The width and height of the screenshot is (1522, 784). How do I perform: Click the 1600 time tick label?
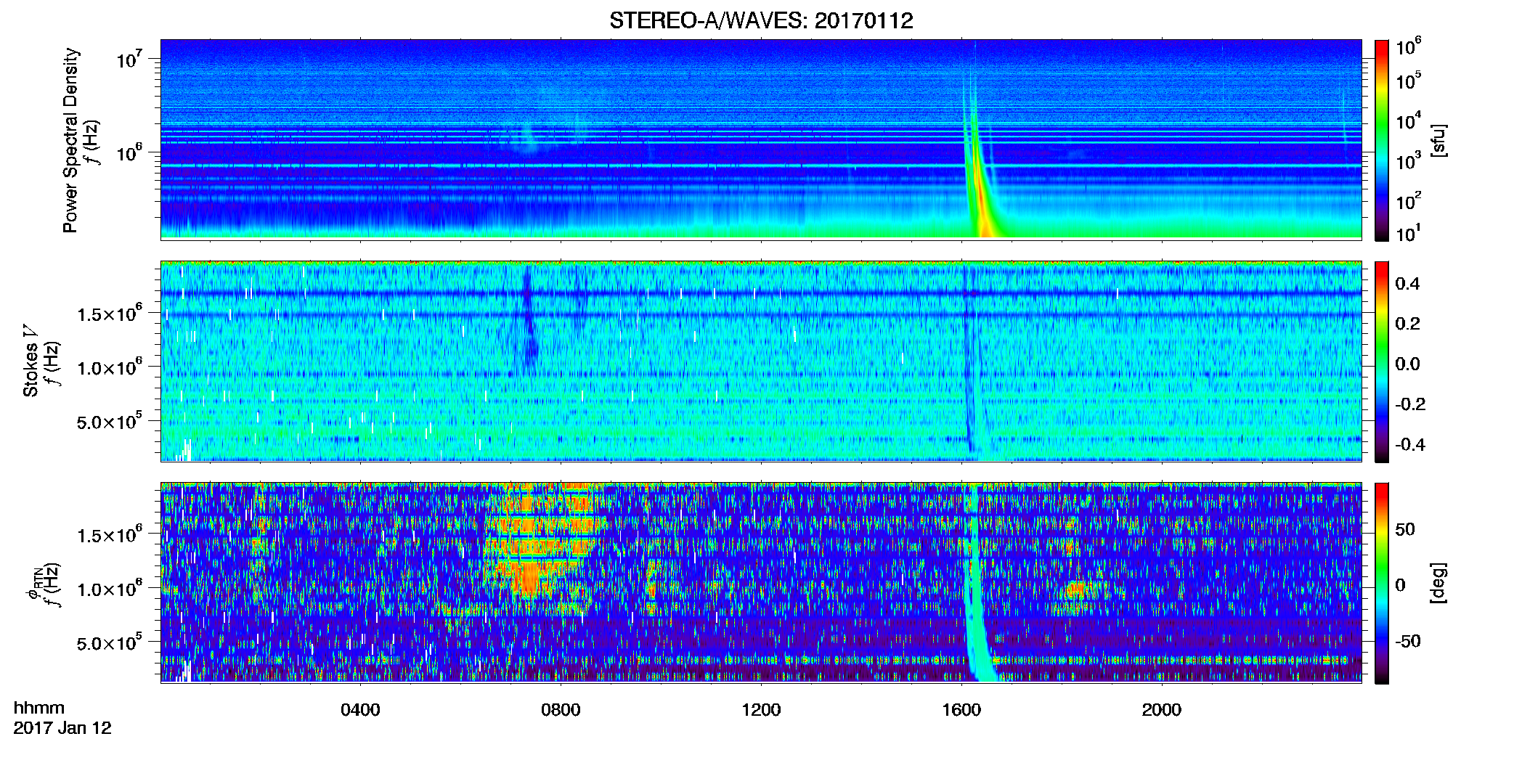tap(961, 709)
